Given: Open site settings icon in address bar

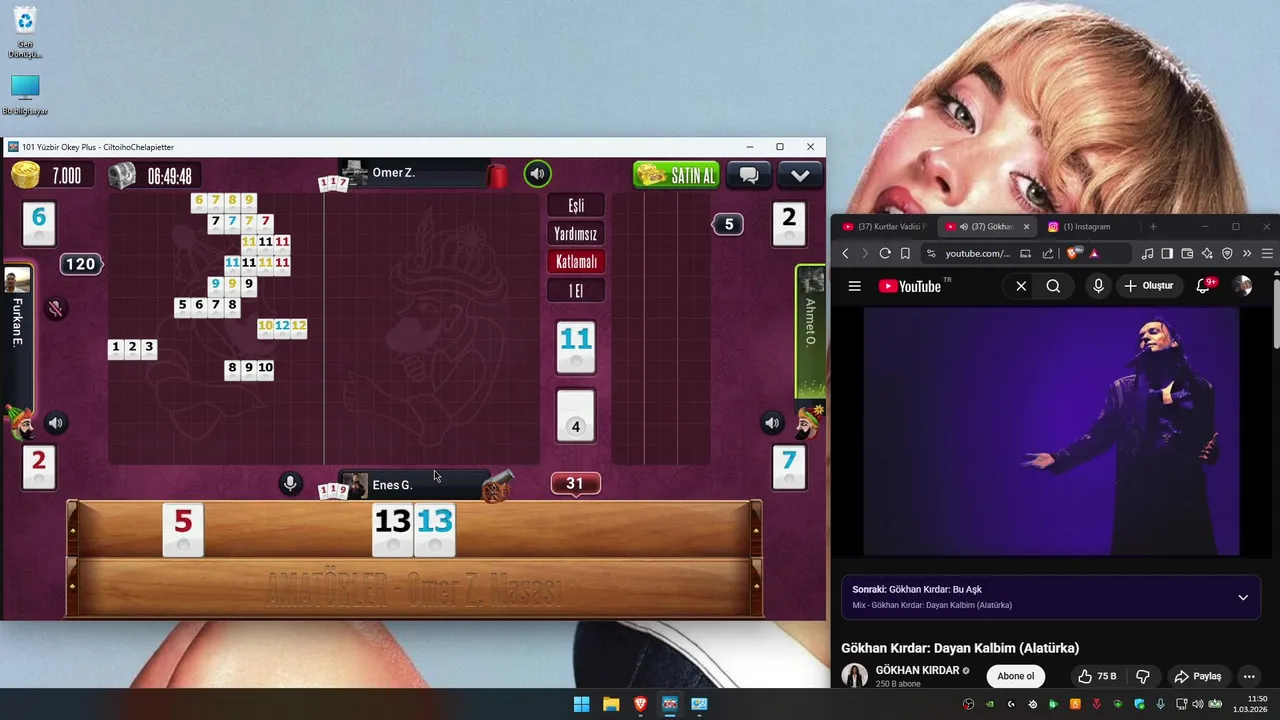Looking at the screenshot, I should [x=931, y=254].
